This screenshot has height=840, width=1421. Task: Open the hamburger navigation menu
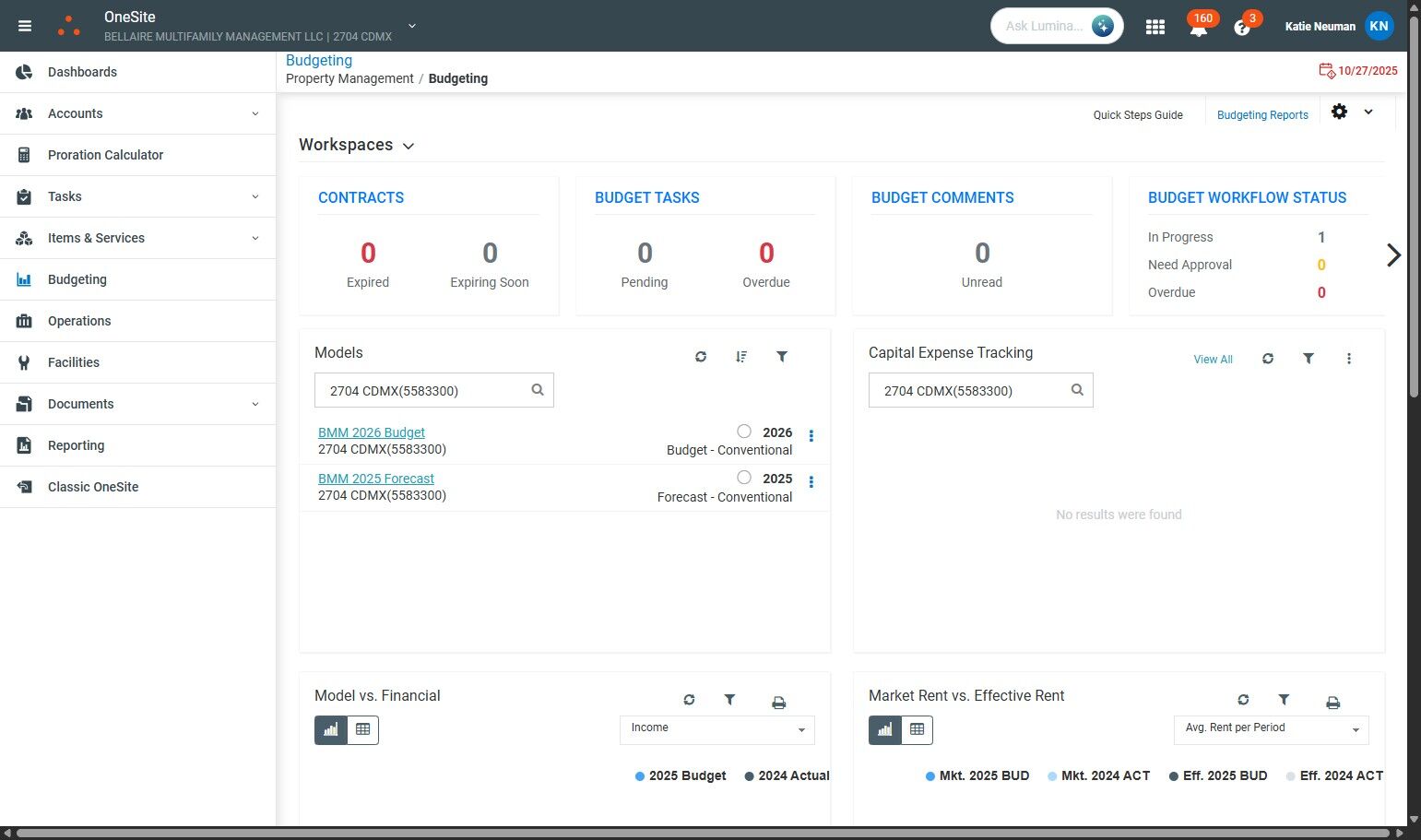[25, 26]
